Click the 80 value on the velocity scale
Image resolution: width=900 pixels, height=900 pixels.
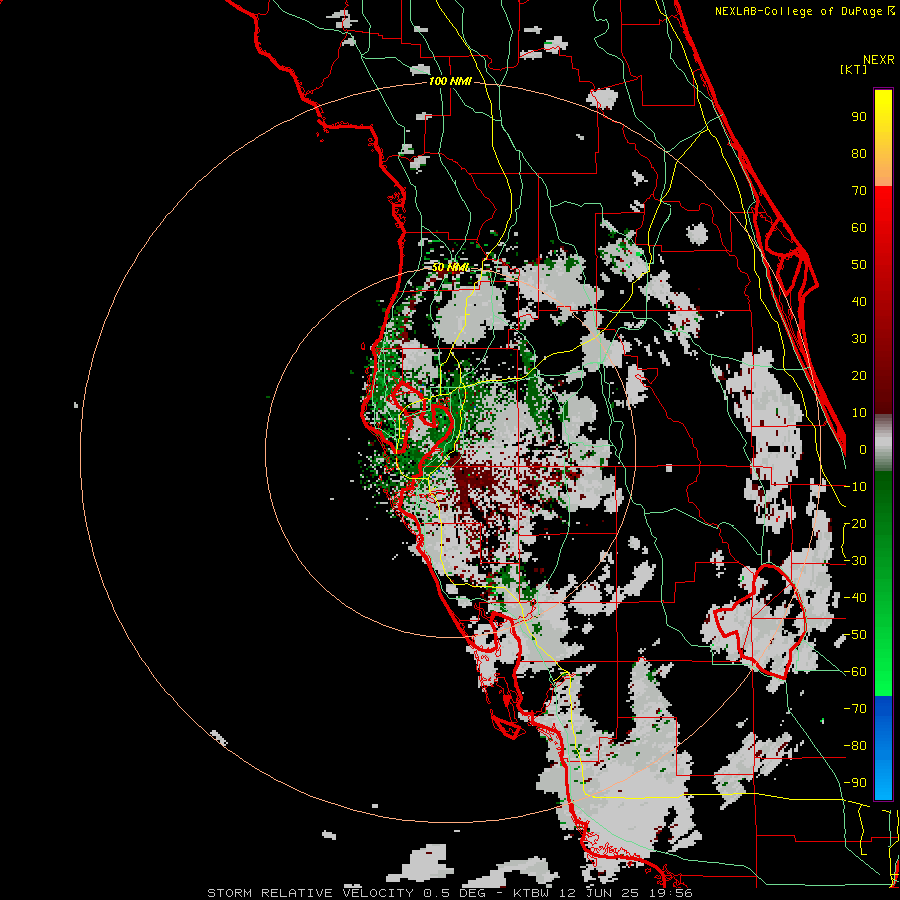pos(859,153)
